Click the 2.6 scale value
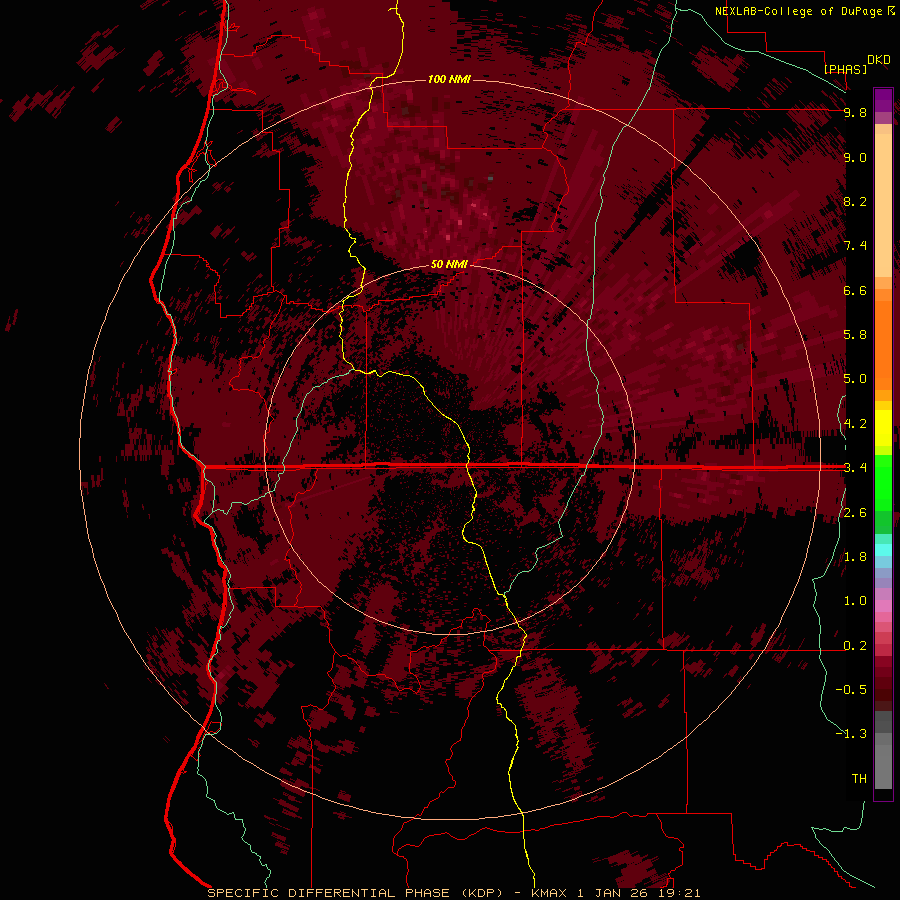Image resolution: width=900 pixels, height=900 pixels. (x=855, y=513)
